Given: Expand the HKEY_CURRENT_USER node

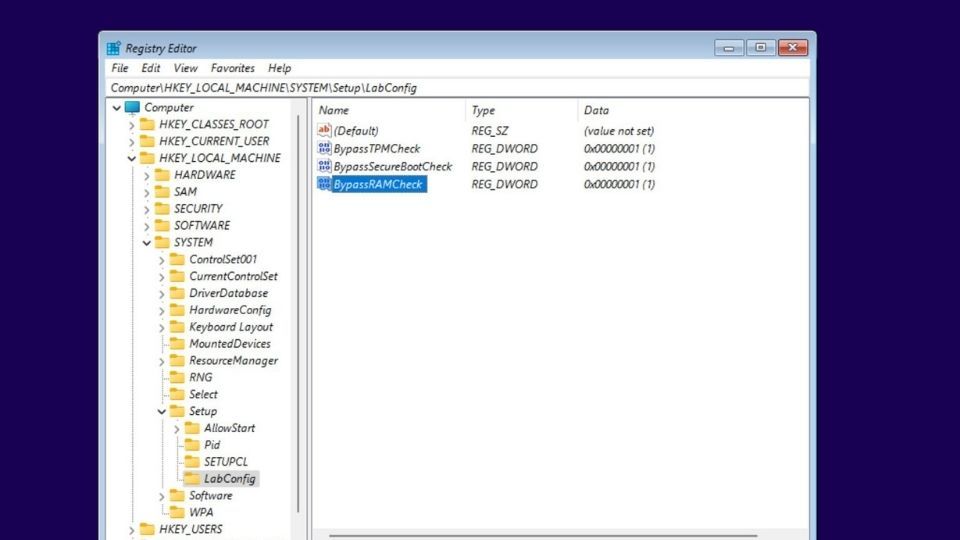Looking at the screenshot, I should click(132, 141).
